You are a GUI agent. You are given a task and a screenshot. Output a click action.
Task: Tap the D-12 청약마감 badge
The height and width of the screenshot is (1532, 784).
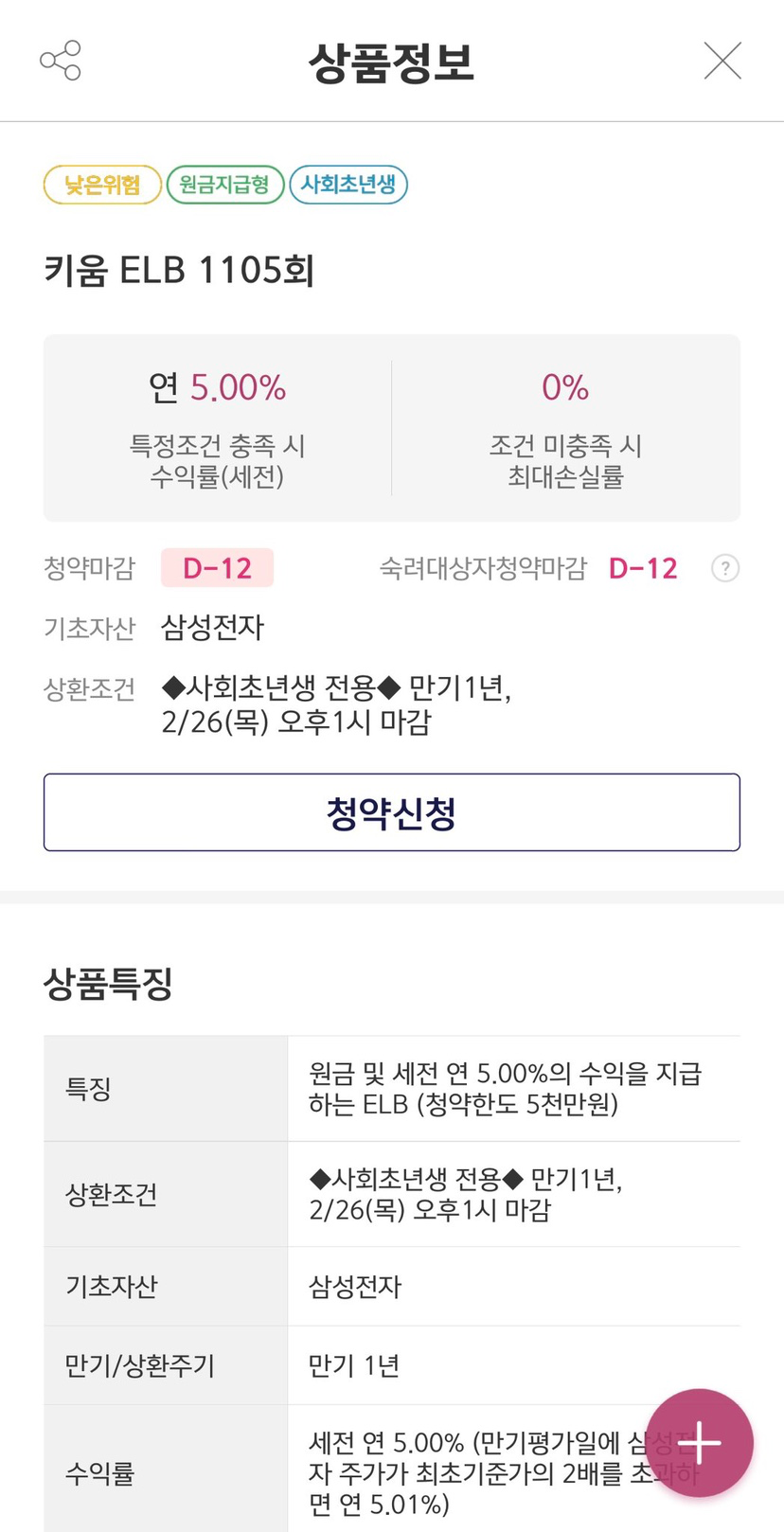[217, 568]
